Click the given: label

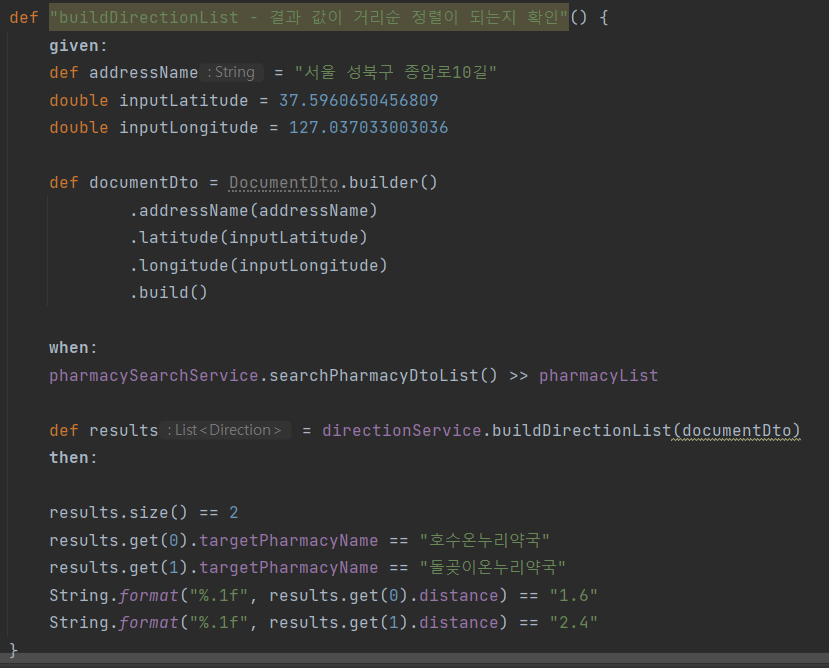point(78,46)
